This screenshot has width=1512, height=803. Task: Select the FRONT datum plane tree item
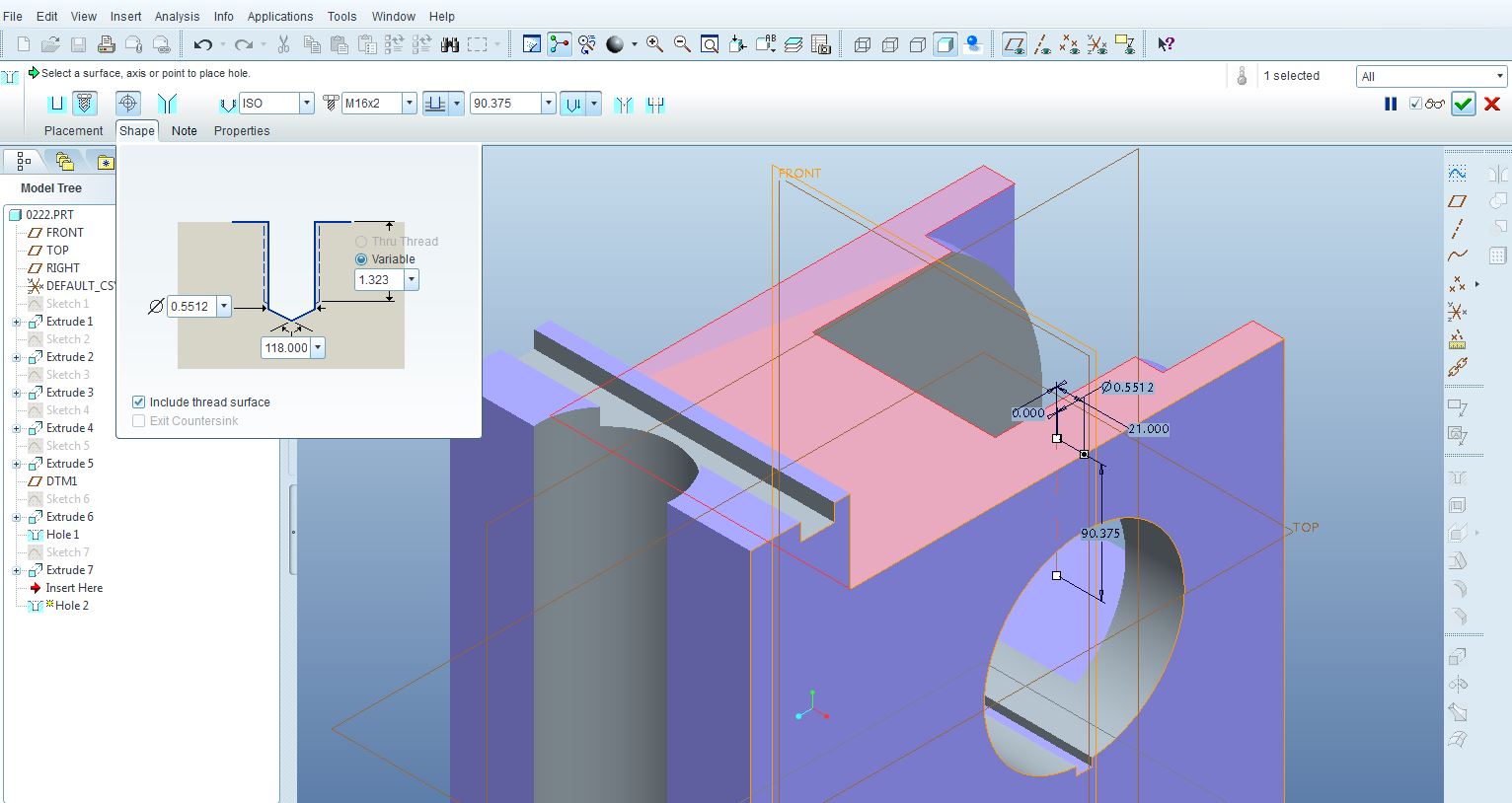pos(65,233)
